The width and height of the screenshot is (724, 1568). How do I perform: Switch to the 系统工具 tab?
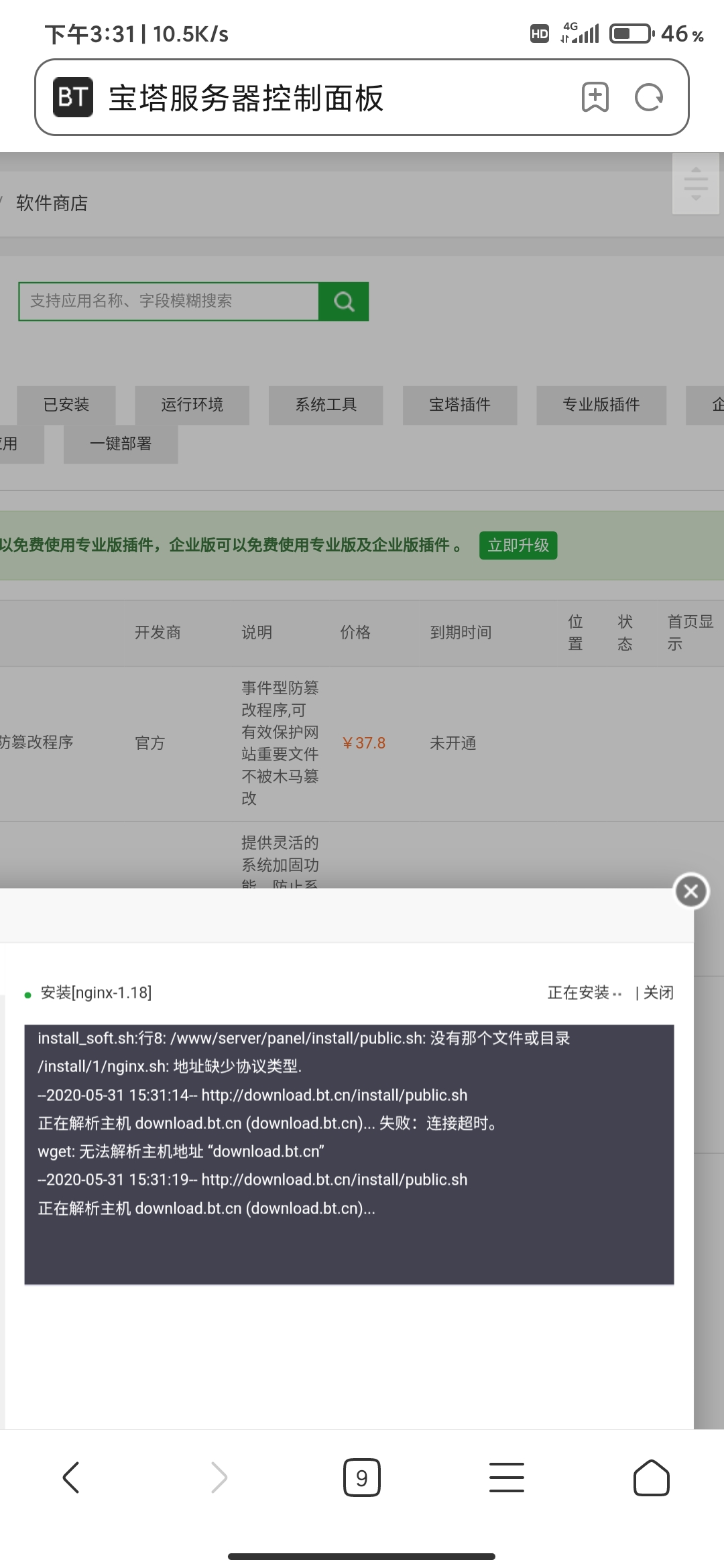tap(326, 405)
